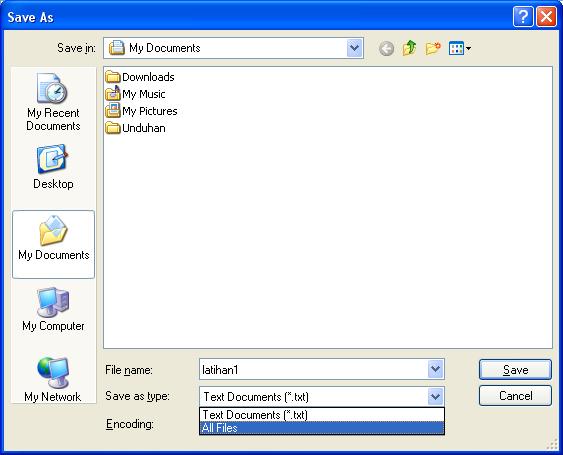This screenshot has width=563, height=455.
Task: Choose All Files from the type list
Action: tap(322, 428)
